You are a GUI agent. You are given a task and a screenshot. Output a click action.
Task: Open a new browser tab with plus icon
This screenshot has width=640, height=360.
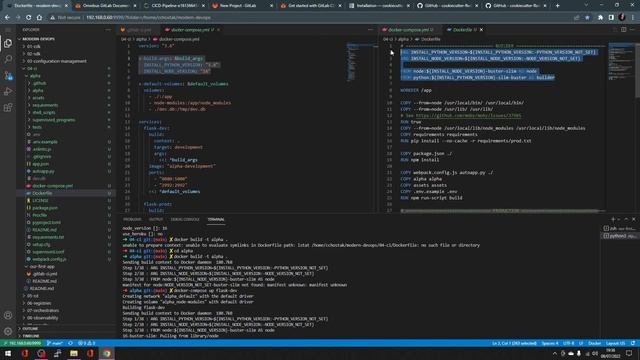pos(558,6)
